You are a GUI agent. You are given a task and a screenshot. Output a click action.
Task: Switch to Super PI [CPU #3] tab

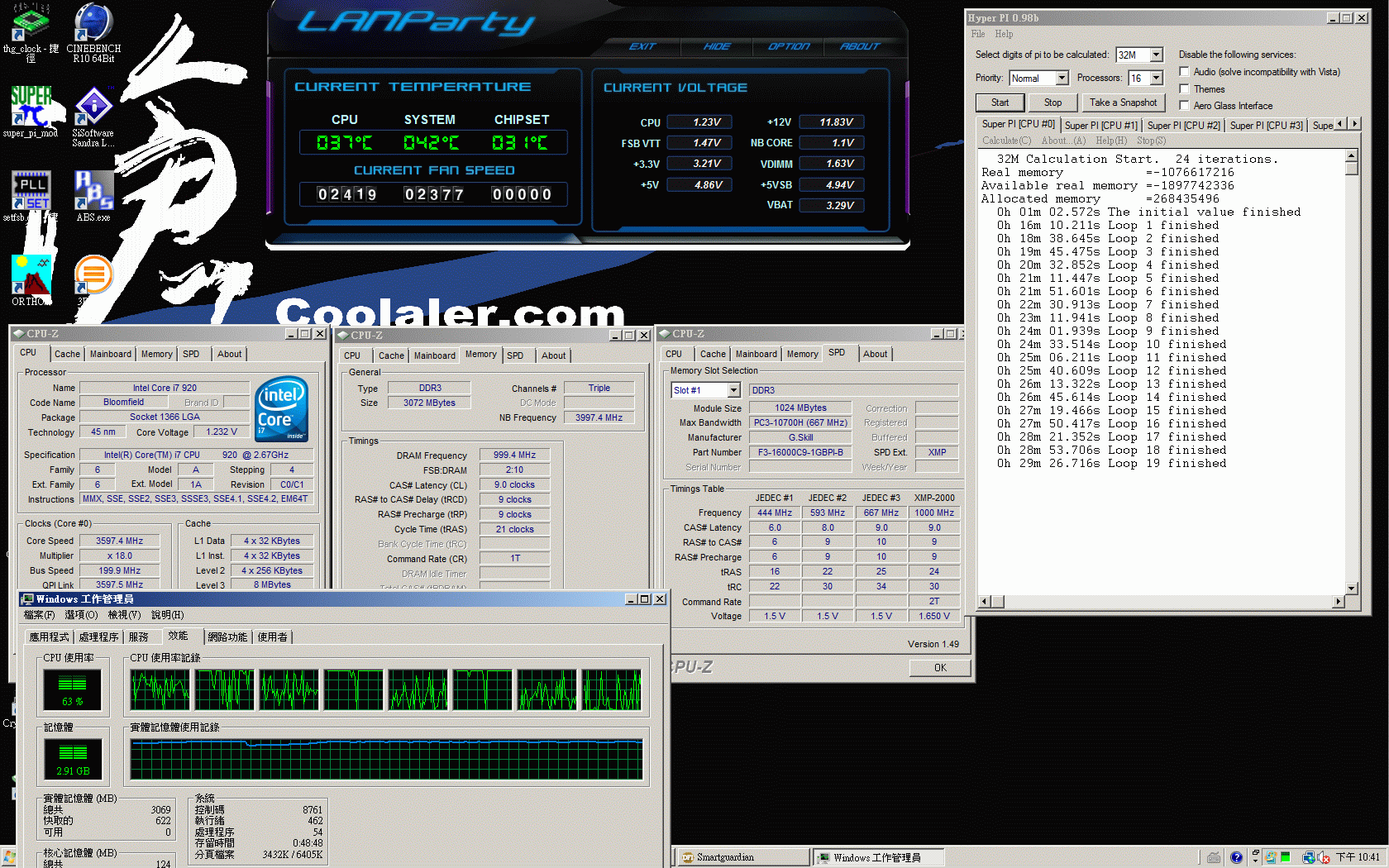tap(1267, 126)
